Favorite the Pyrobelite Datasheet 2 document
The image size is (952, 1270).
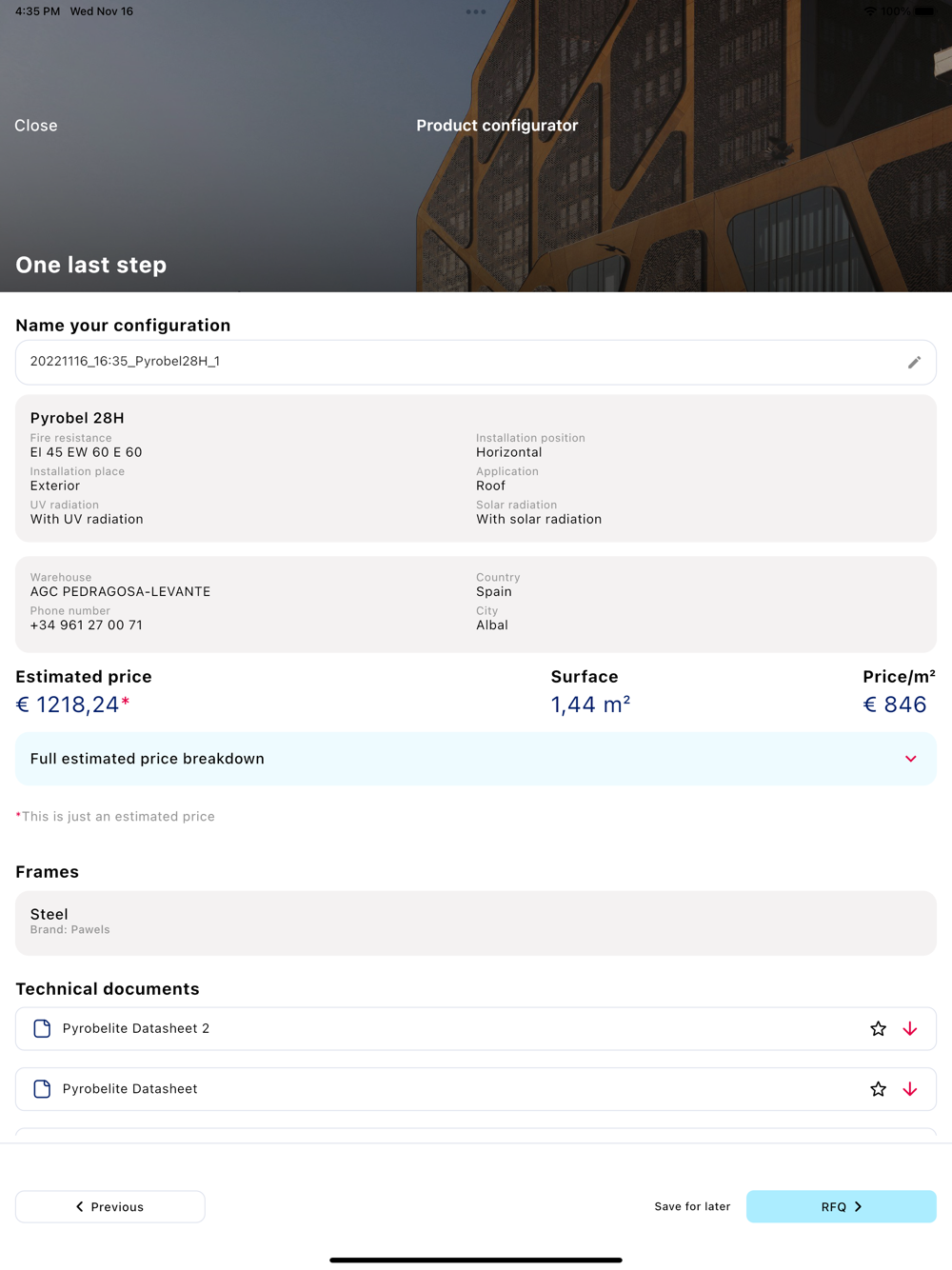coord(878,1029)
